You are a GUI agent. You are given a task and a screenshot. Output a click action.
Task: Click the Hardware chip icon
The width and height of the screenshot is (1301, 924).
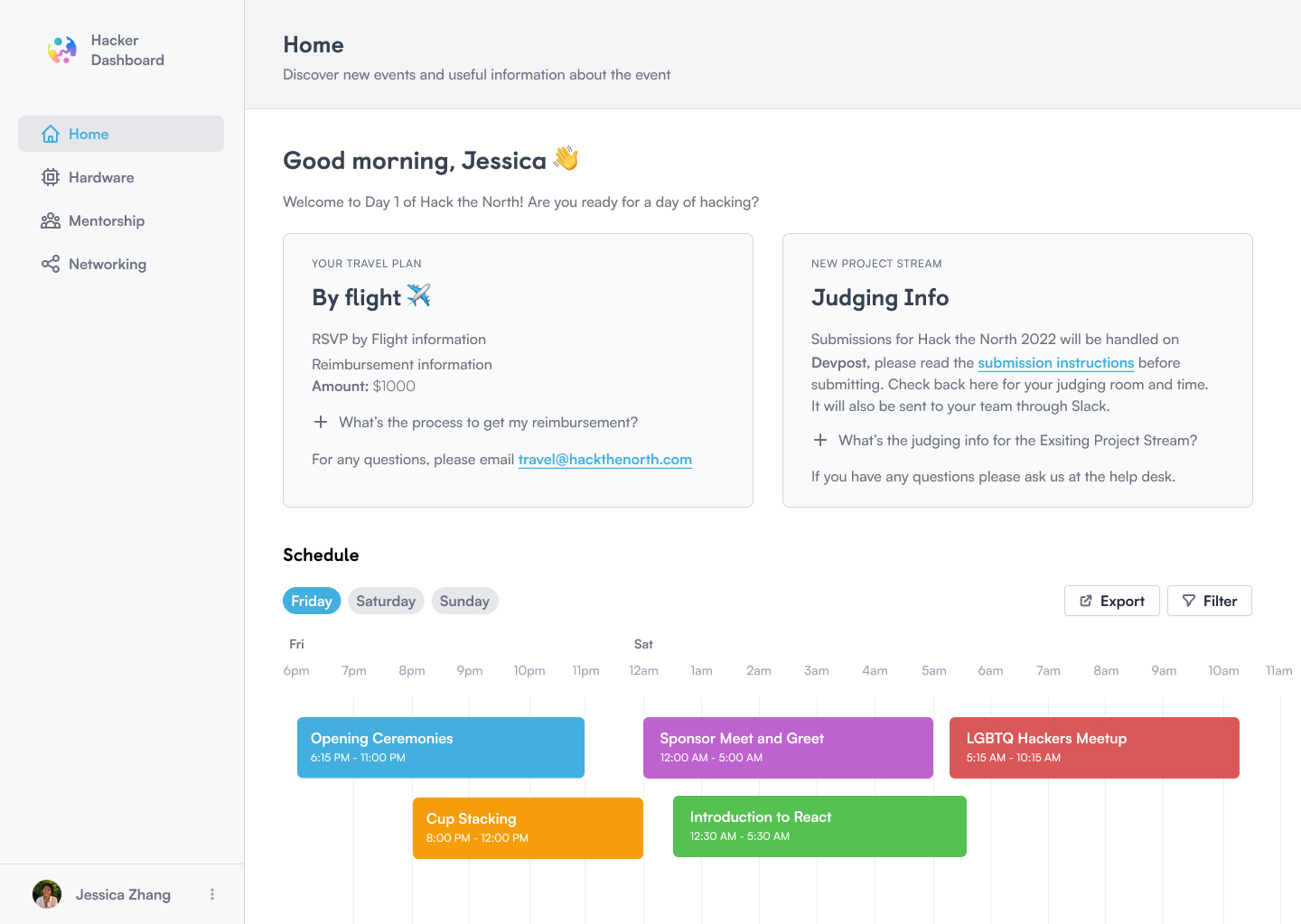(51, 177)
